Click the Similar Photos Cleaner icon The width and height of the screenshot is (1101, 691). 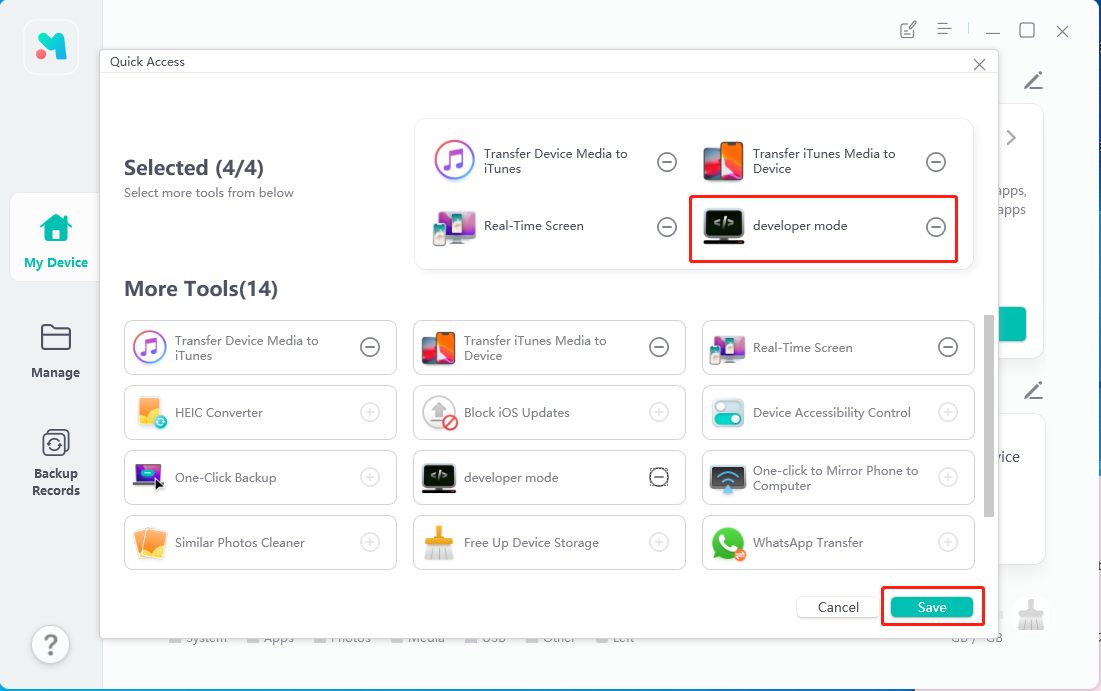tap(150, 543)
